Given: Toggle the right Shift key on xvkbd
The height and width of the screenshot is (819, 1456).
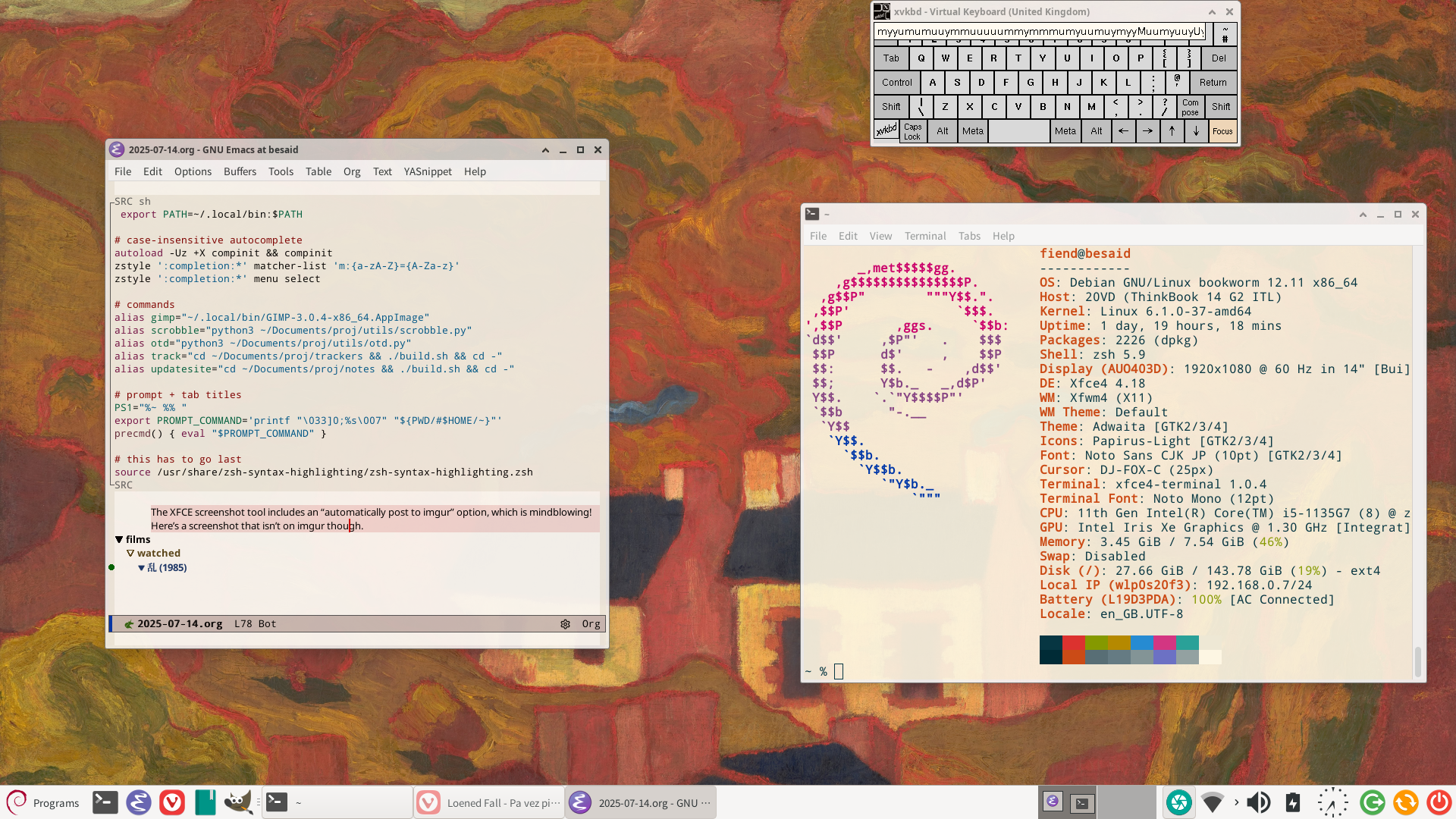Looking at the screenshot, I should 1221,107.
